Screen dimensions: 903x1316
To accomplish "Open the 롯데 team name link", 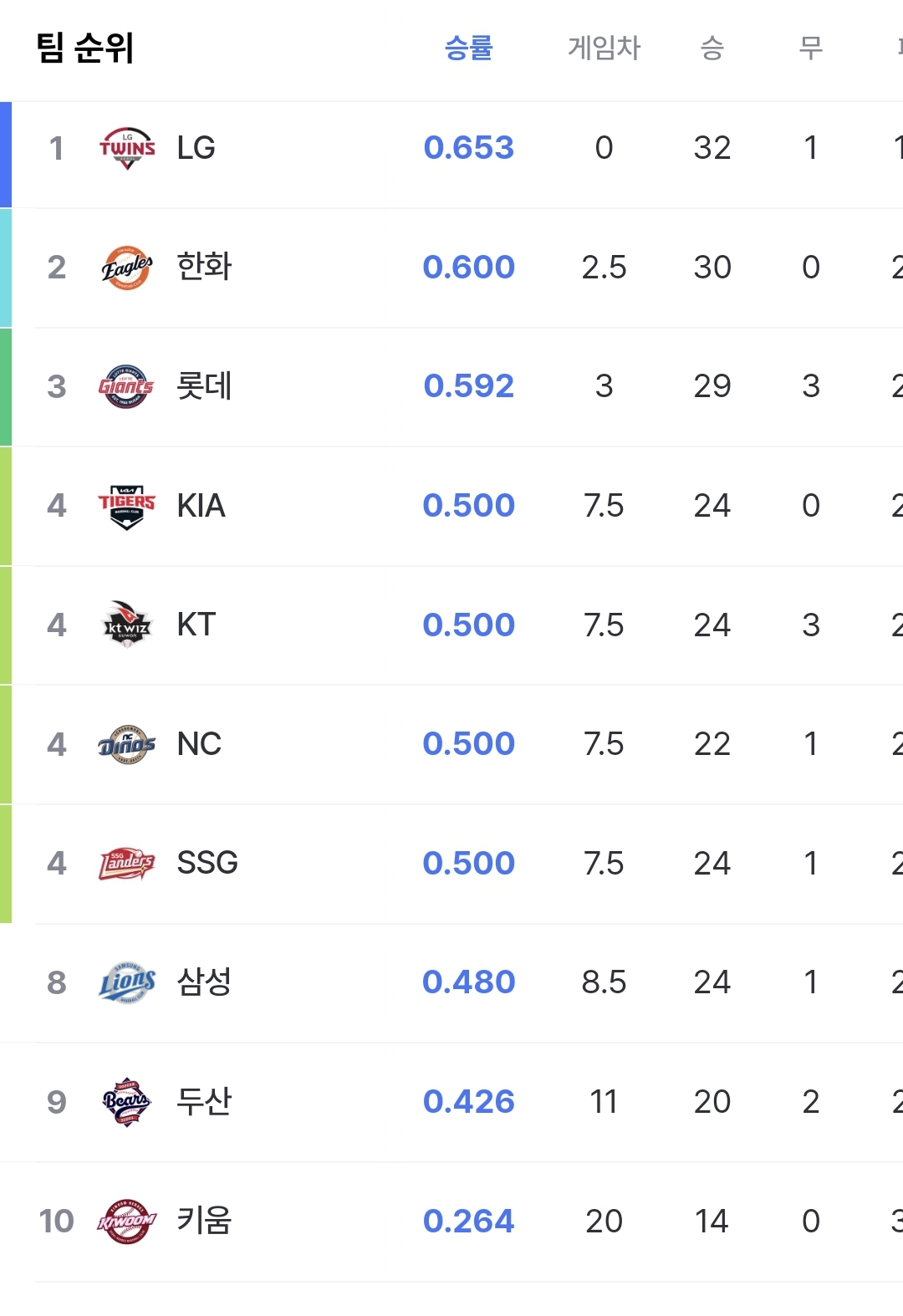I will point(204,385).
